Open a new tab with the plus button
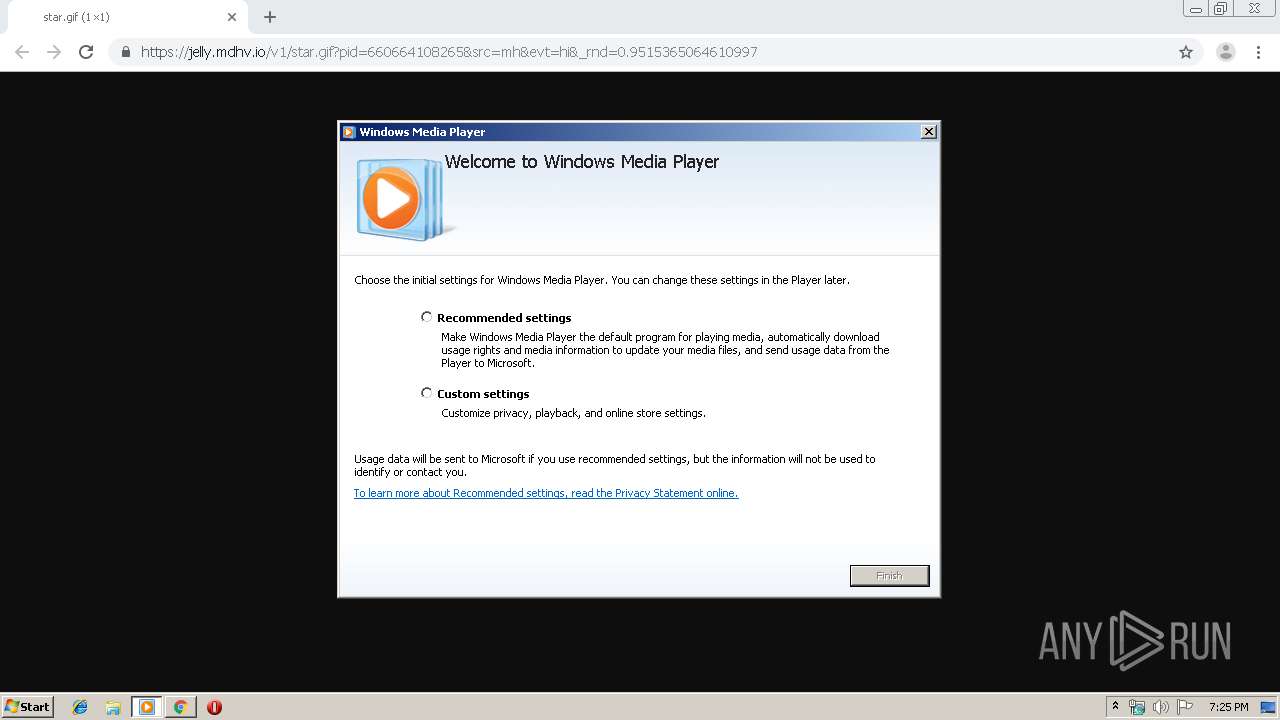 (x=270, y=17)
